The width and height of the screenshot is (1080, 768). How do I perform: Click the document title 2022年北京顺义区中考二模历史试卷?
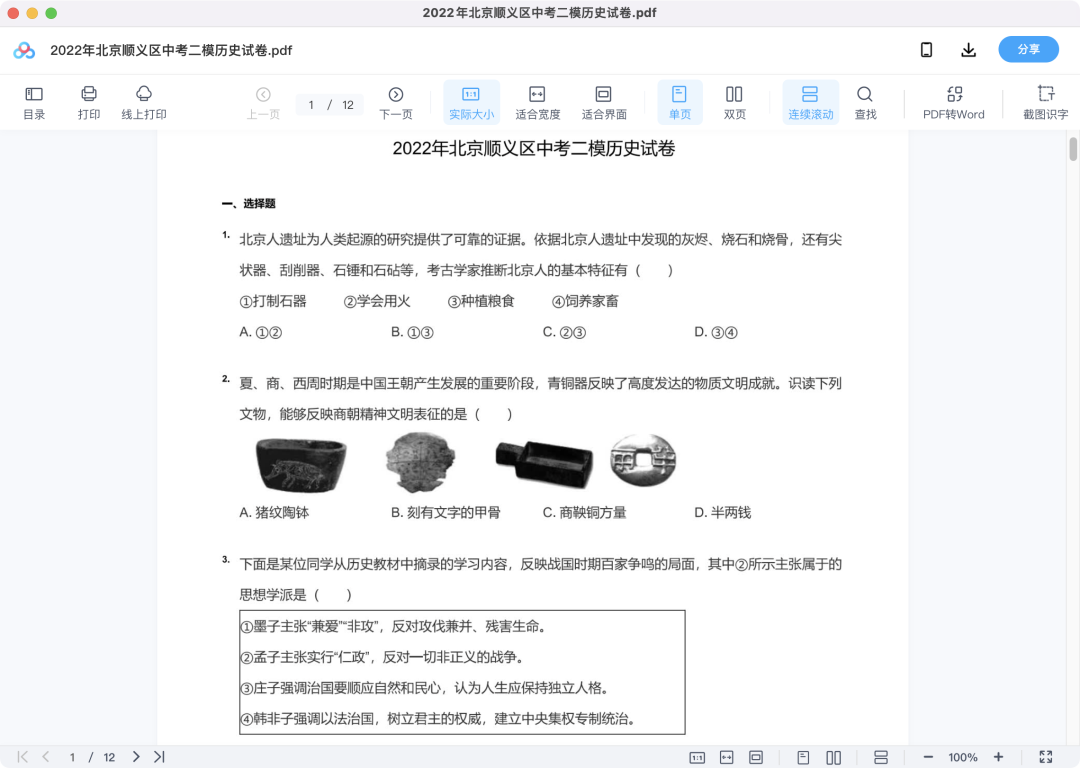(x=534, y=149)
